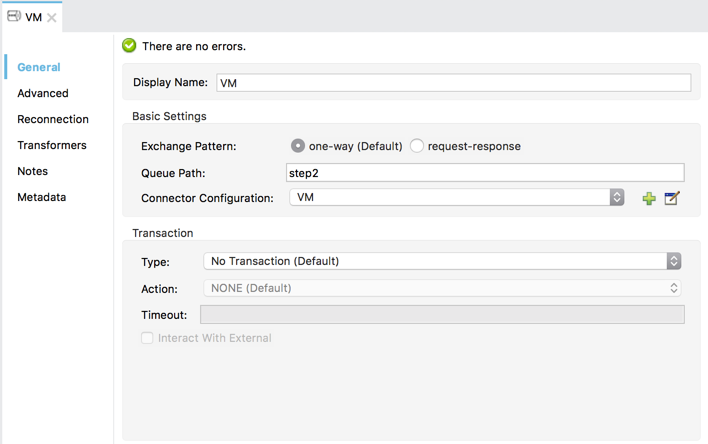Click the green no-errors checkmark icon
Image resolution: width=708 pixels, height=444 pixels.
click(129, 46)
